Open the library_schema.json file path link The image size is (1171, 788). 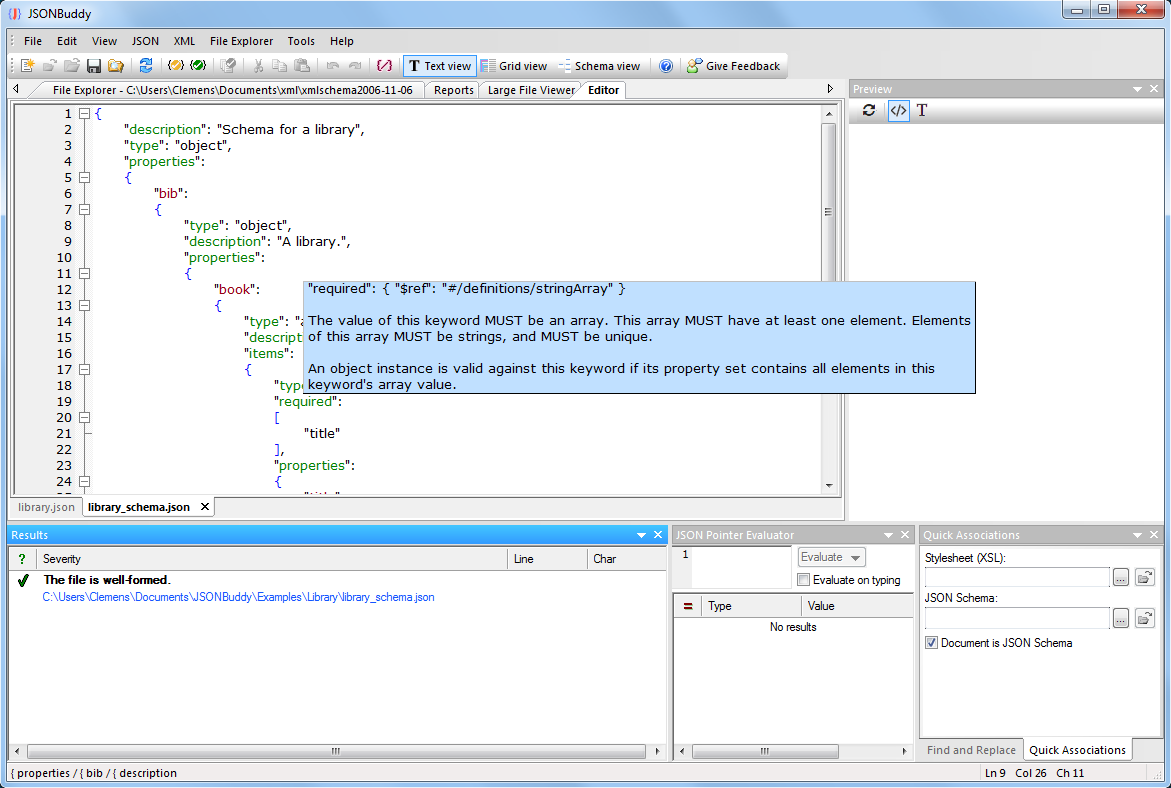pyautogui.click(x=238, y=597)
